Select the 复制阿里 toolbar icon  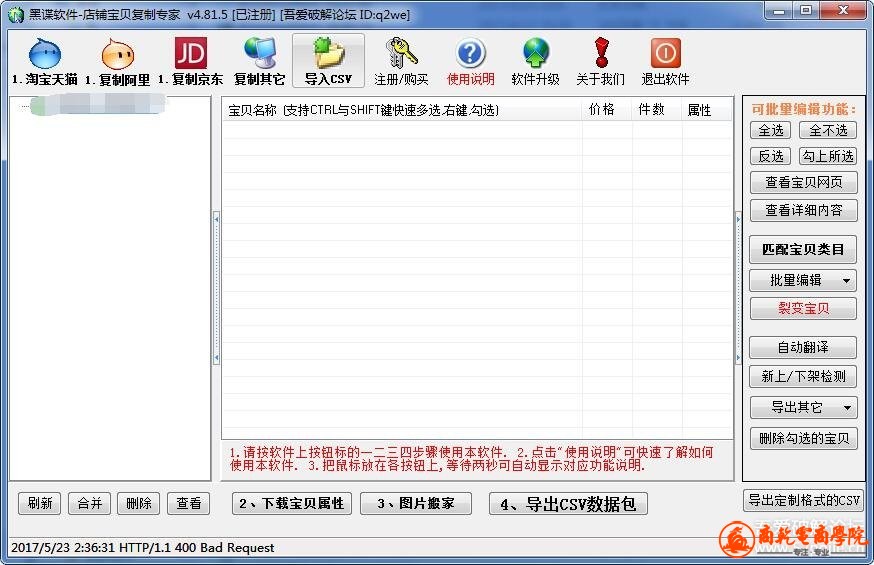pos(117,54)
